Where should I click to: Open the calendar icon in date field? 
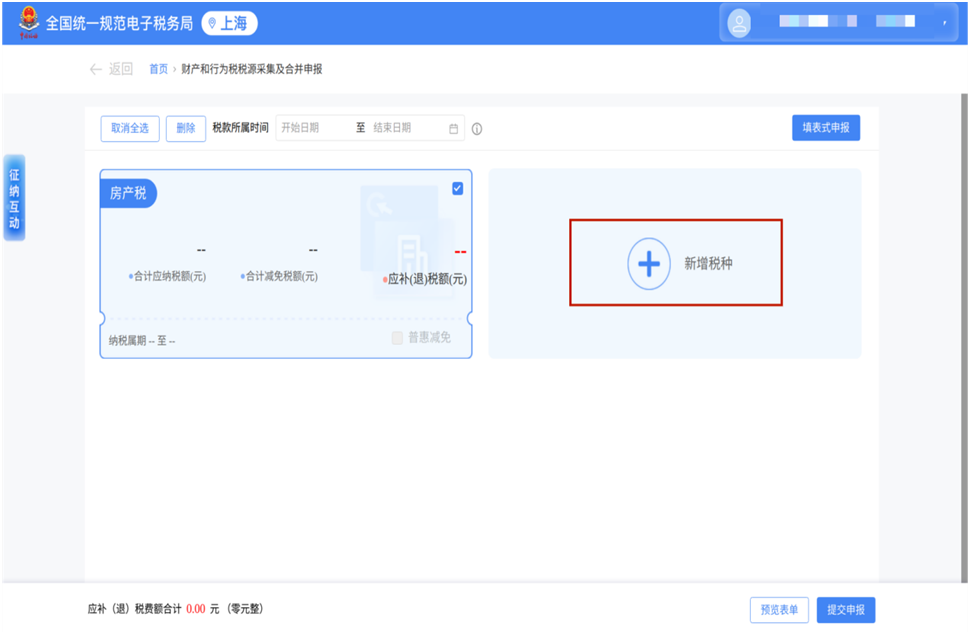click(453, 129)
